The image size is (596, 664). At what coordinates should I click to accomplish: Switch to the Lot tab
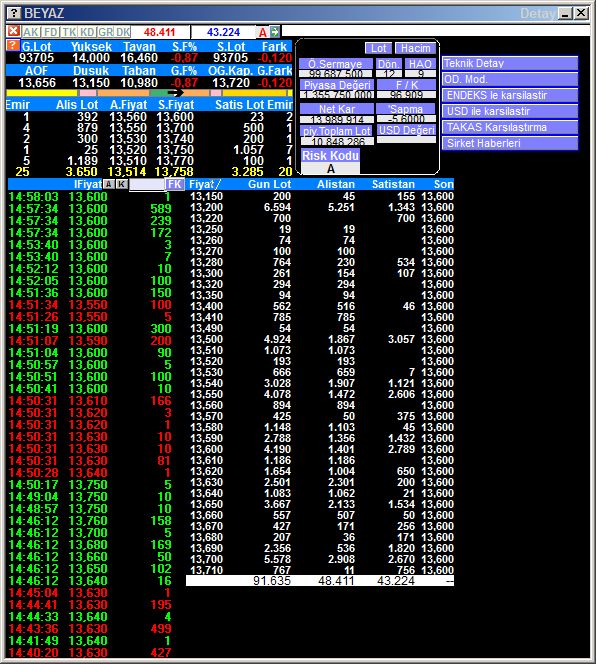[378, 48]
